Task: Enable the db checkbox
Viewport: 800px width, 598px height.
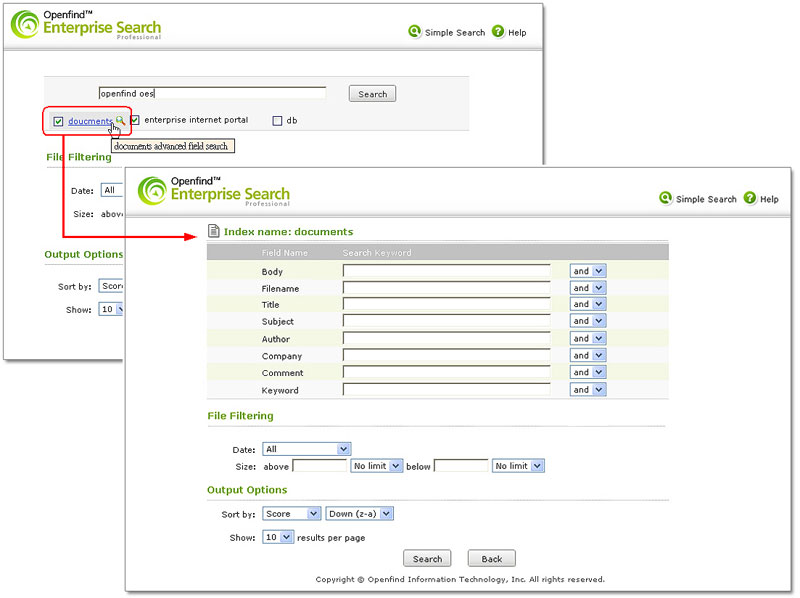Action: click(x=277, y=121)
